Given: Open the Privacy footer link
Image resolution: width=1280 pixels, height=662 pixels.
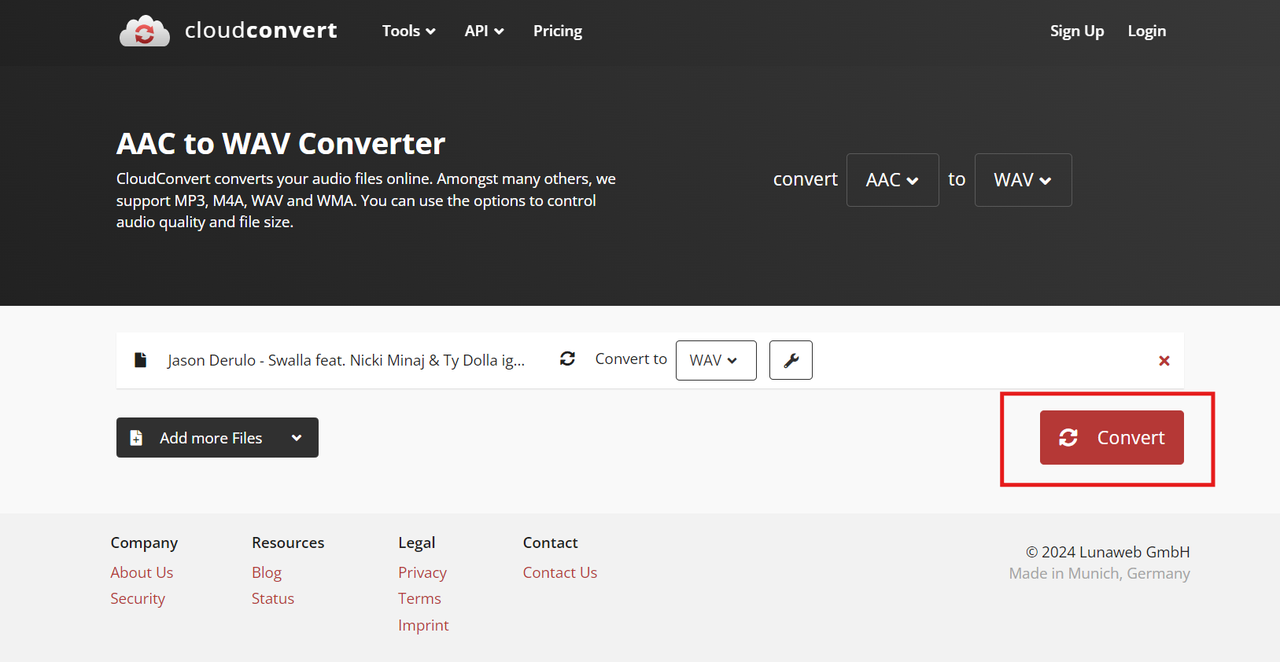Looking at the screenshot, I should point(422,572).
